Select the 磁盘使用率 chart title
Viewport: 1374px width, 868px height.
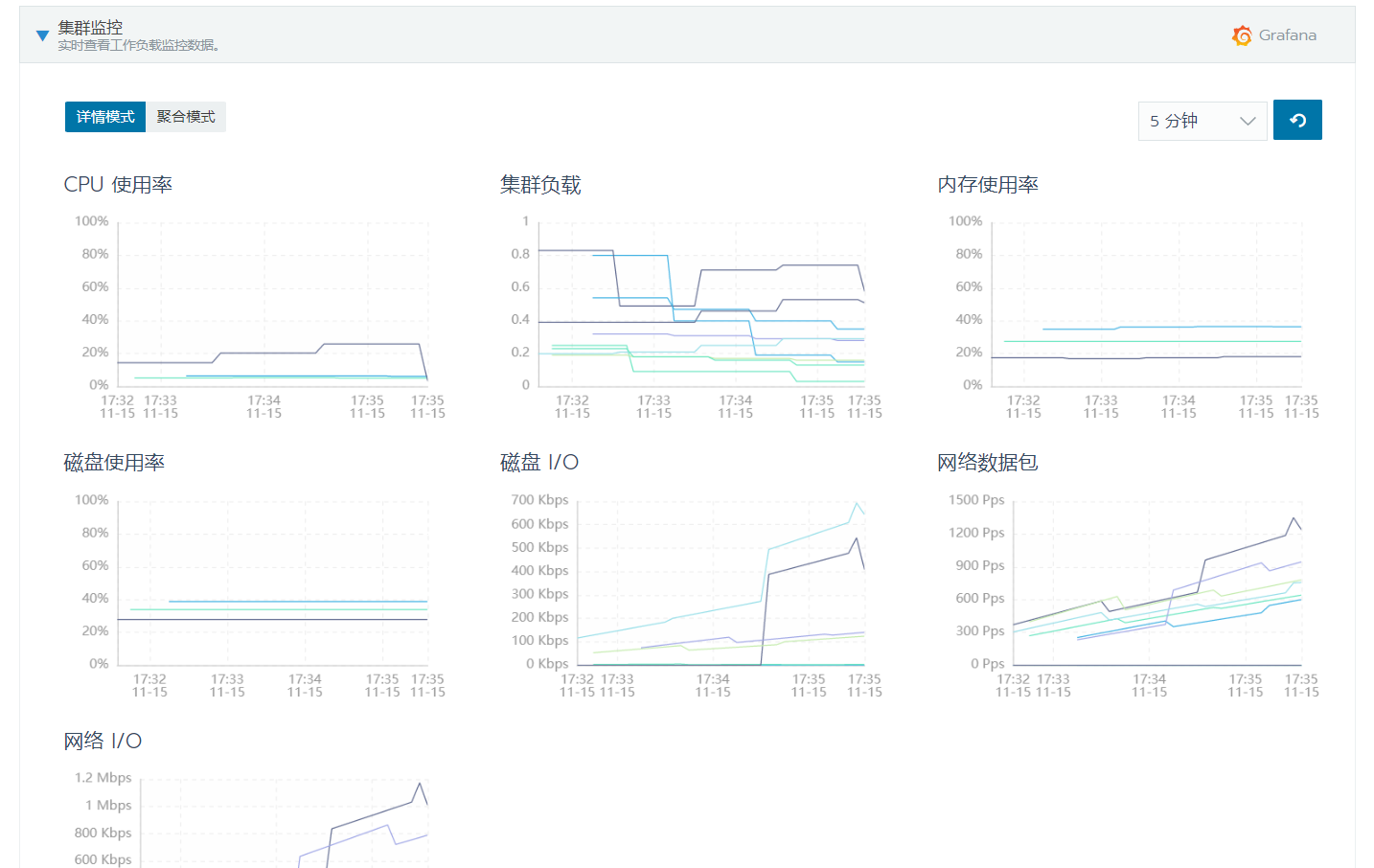click(x=114, y=463)
